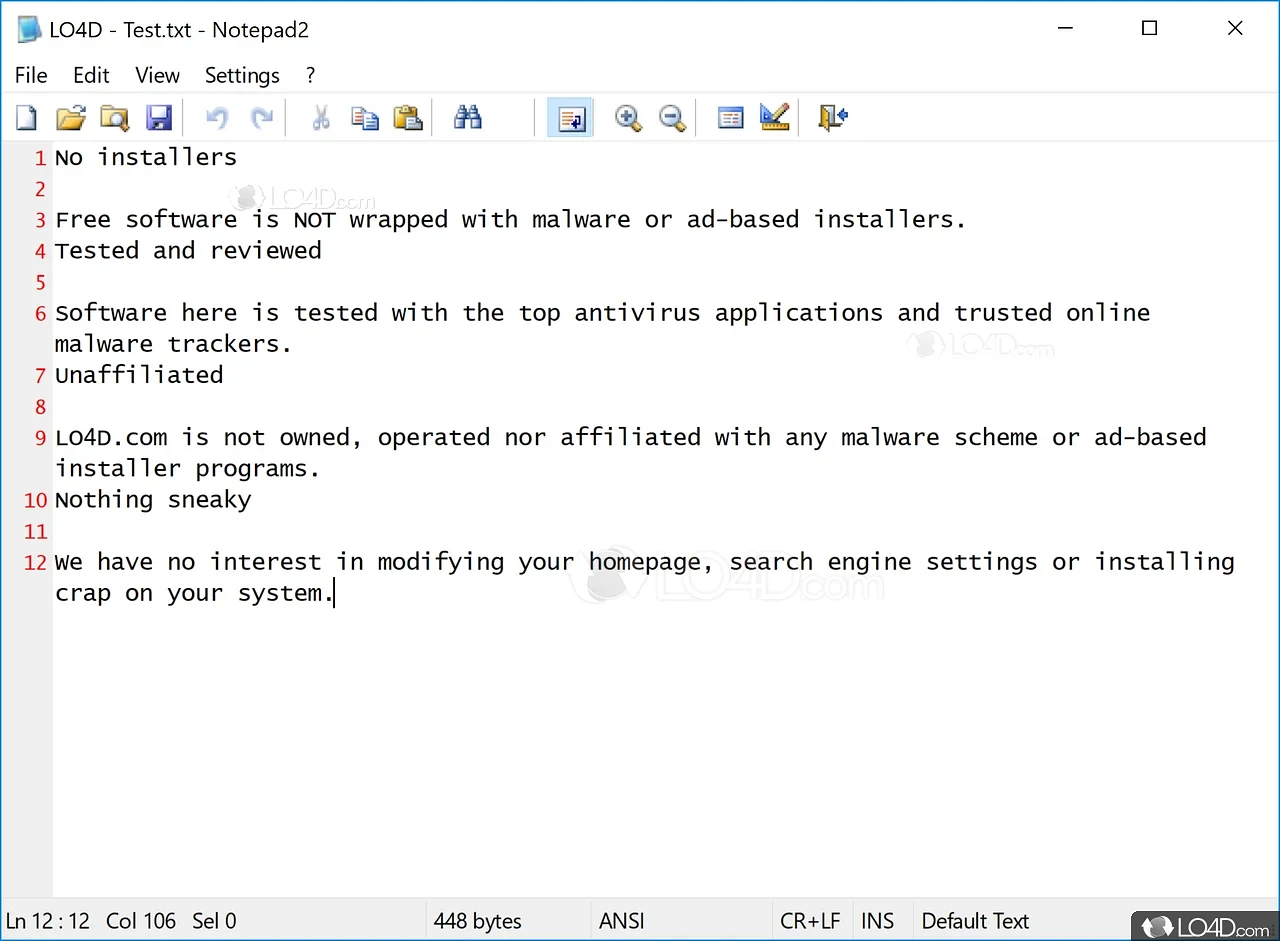
Task: Click the word "NOT" in line 3
Action: (314, 219)
